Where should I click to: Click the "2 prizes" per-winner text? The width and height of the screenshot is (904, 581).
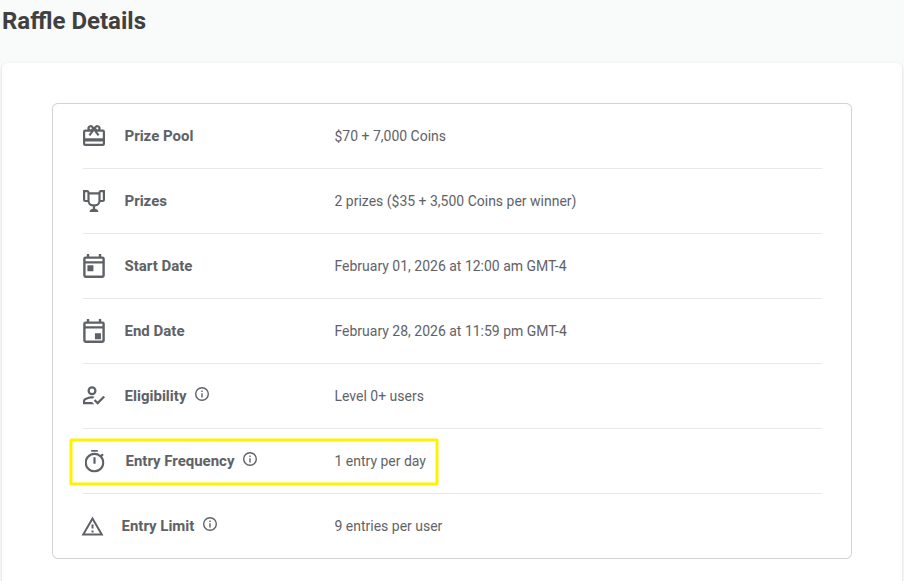click(x=455, y=201)
